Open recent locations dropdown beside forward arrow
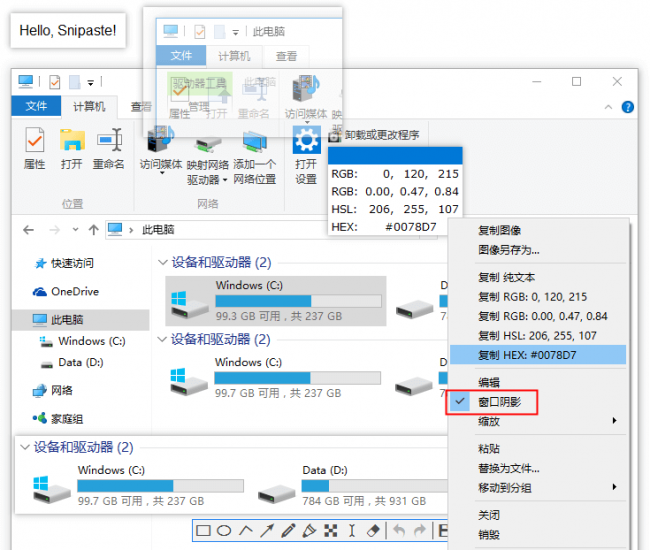The height and width of the screenshot is (550, 650). 75,229
